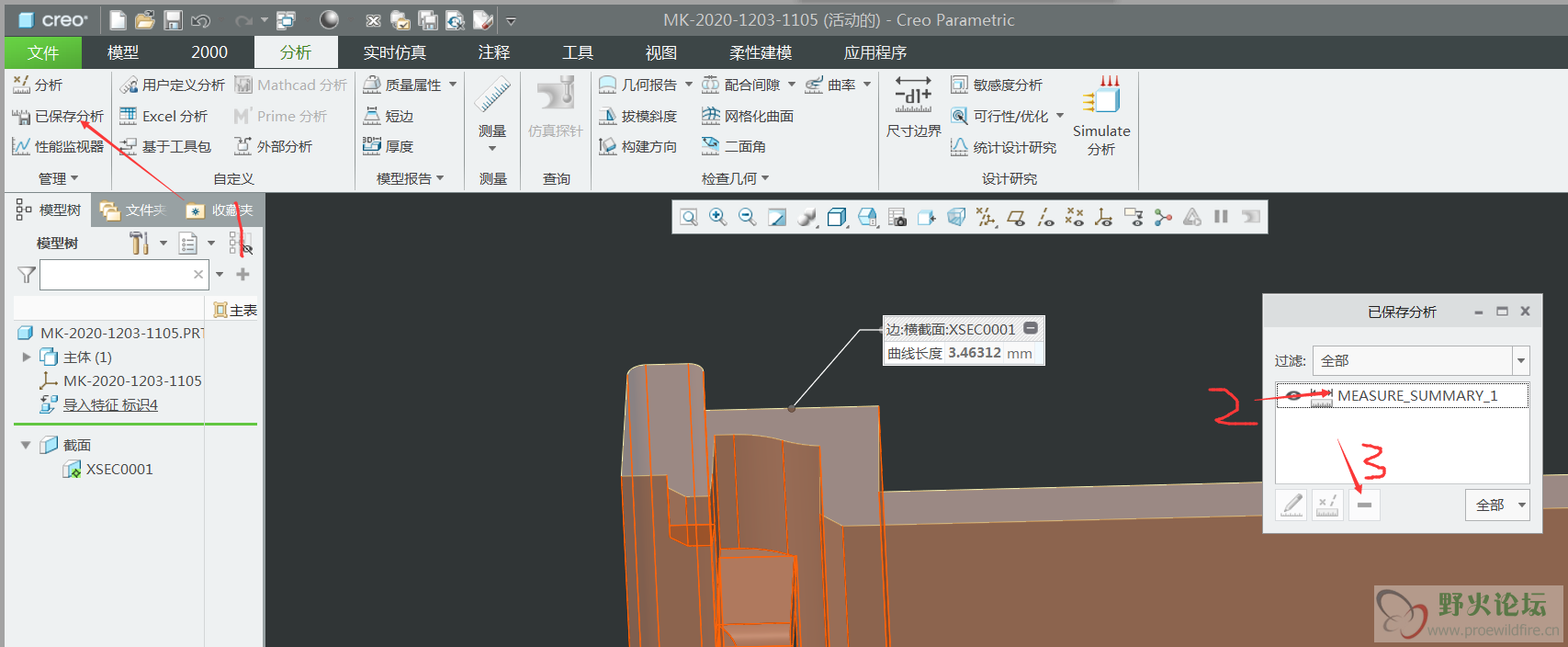Switch to the 注释 ribbon tab

[x=494, y=52]
